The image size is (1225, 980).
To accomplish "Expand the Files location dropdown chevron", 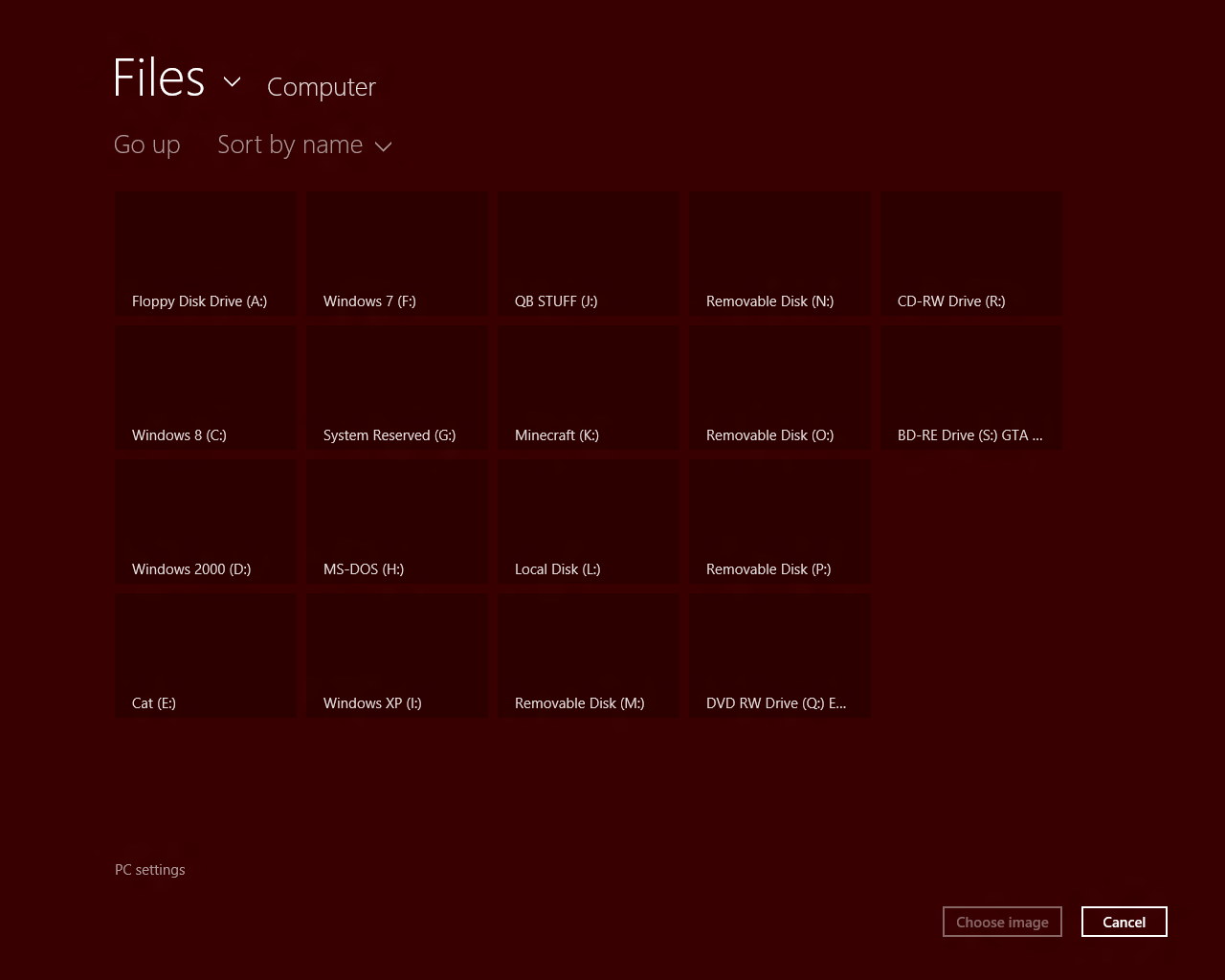I will tap(232, 82).
